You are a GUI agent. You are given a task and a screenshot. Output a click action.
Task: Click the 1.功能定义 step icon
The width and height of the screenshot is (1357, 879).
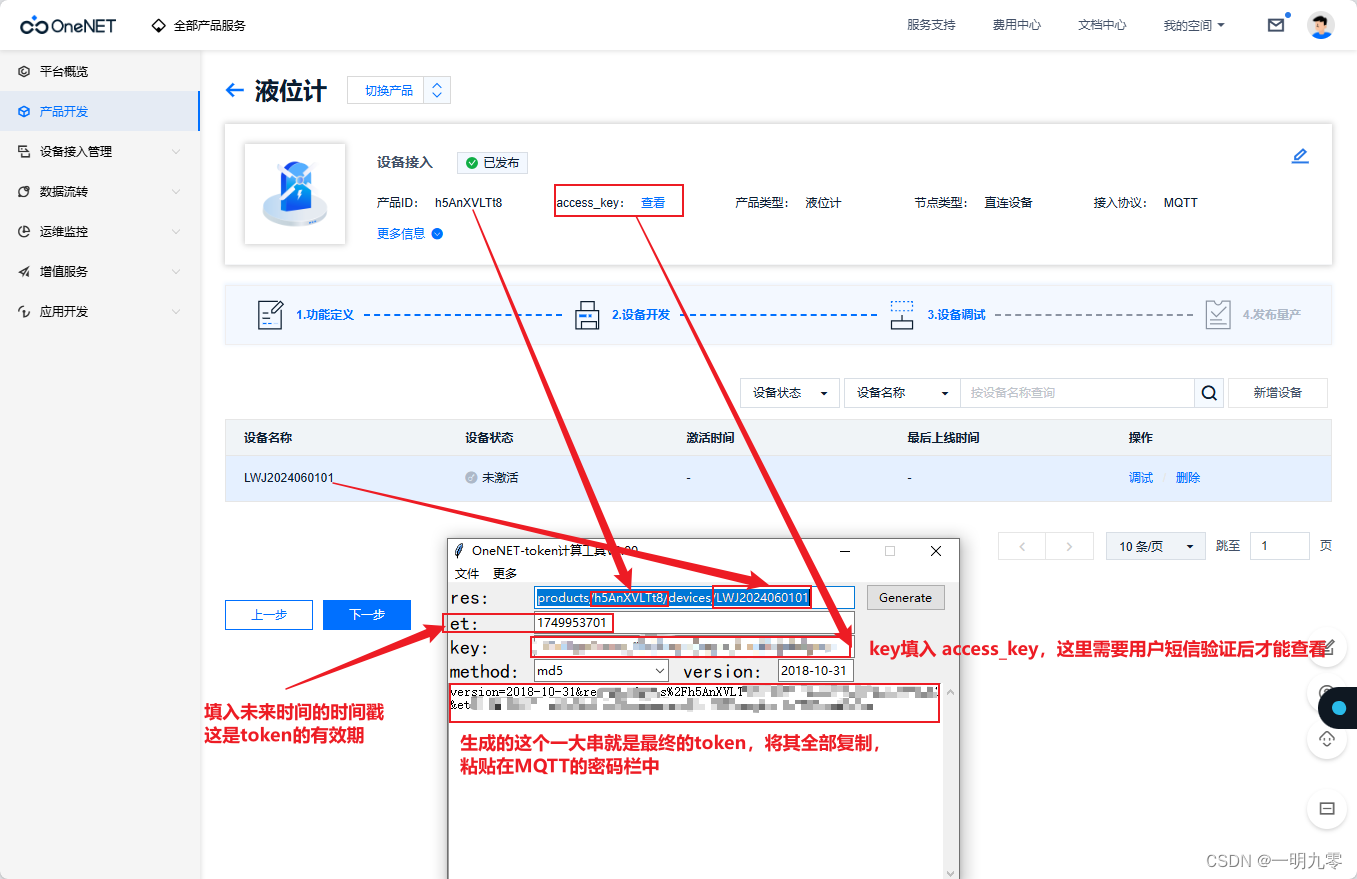tap(270, 314)
